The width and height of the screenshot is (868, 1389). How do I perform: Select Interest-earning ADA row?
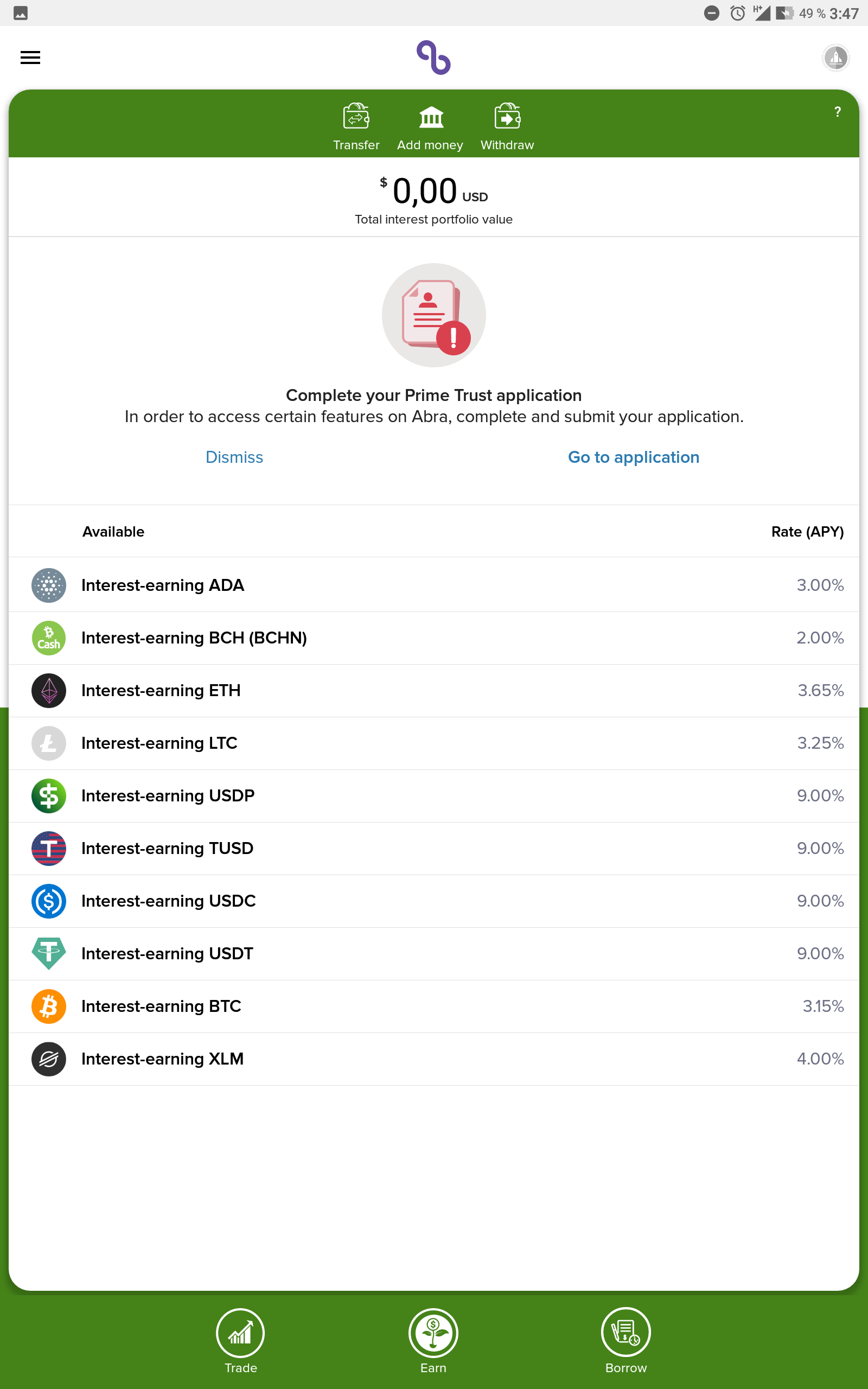(434, 585)
